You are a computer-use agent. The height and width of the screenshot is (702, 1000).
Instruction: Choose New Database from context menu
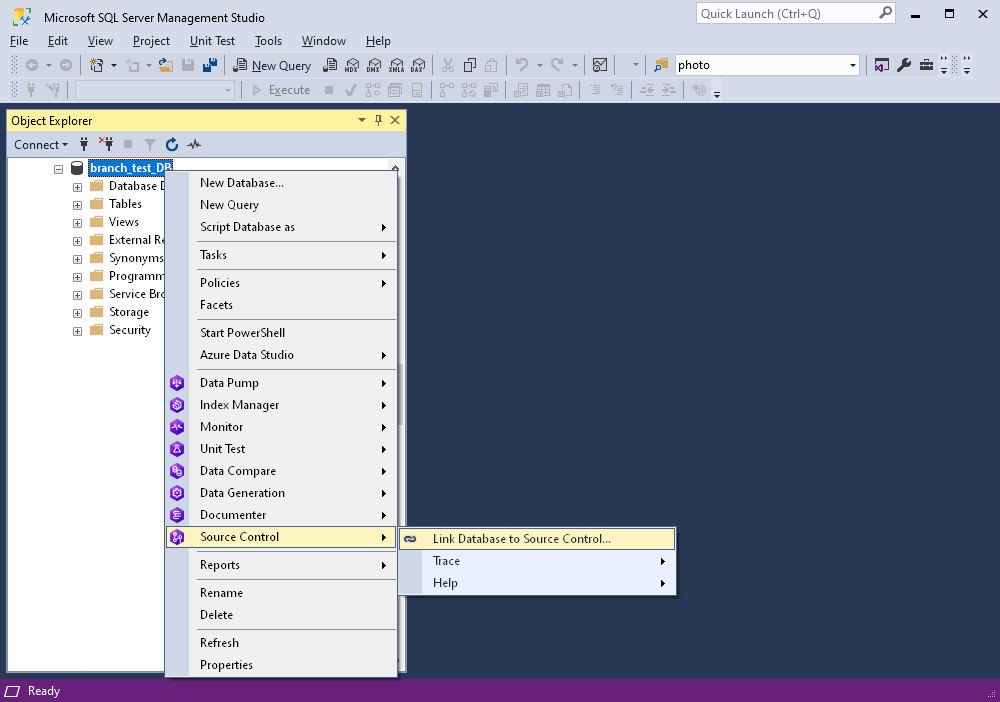tap(281, 183)
